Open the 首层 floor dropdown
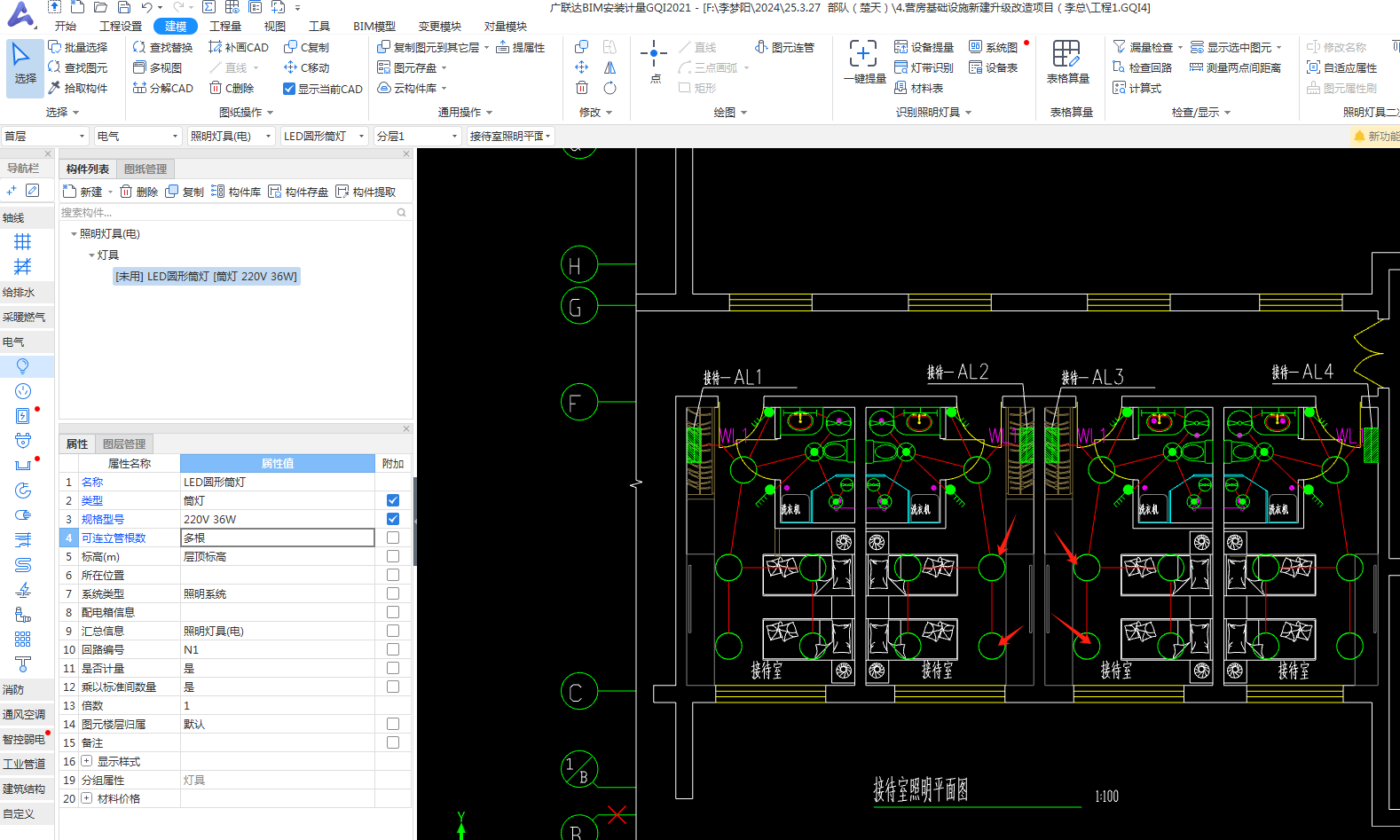The height and width of the screenshot is (840, 1400). pyautogui.click(x=44, y=136)
